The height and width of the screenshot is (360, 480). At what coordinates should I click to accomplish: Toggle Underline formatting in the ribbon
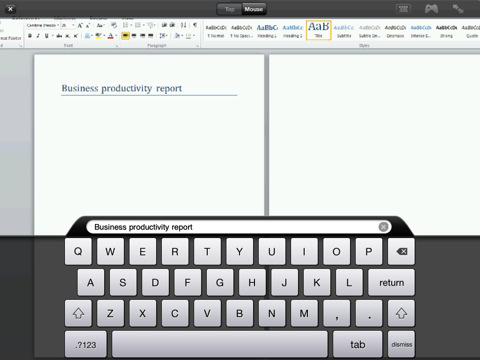46,36
